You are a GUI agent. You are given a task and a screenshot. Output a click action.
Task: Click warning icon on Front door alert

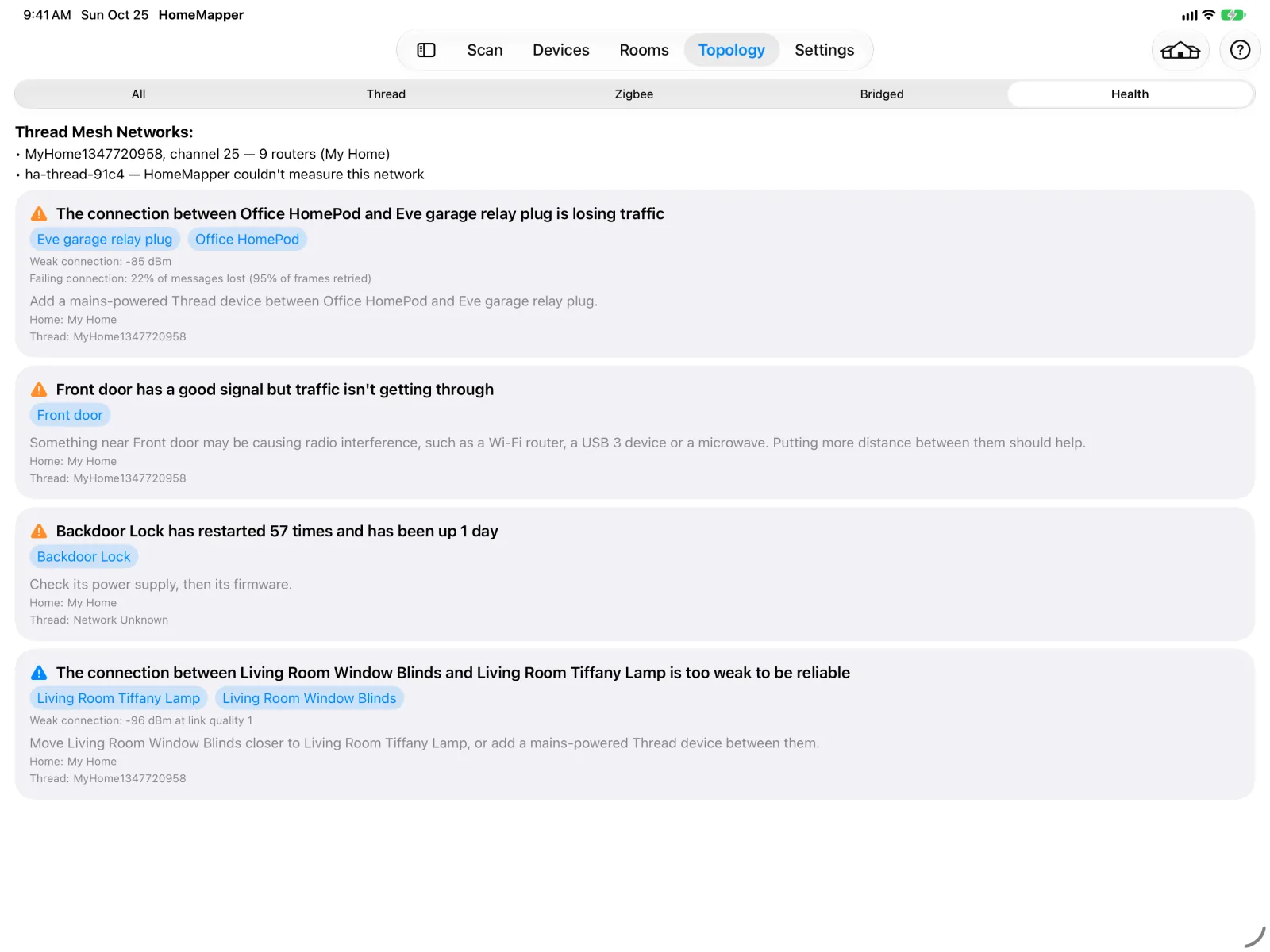coord(39,390)
